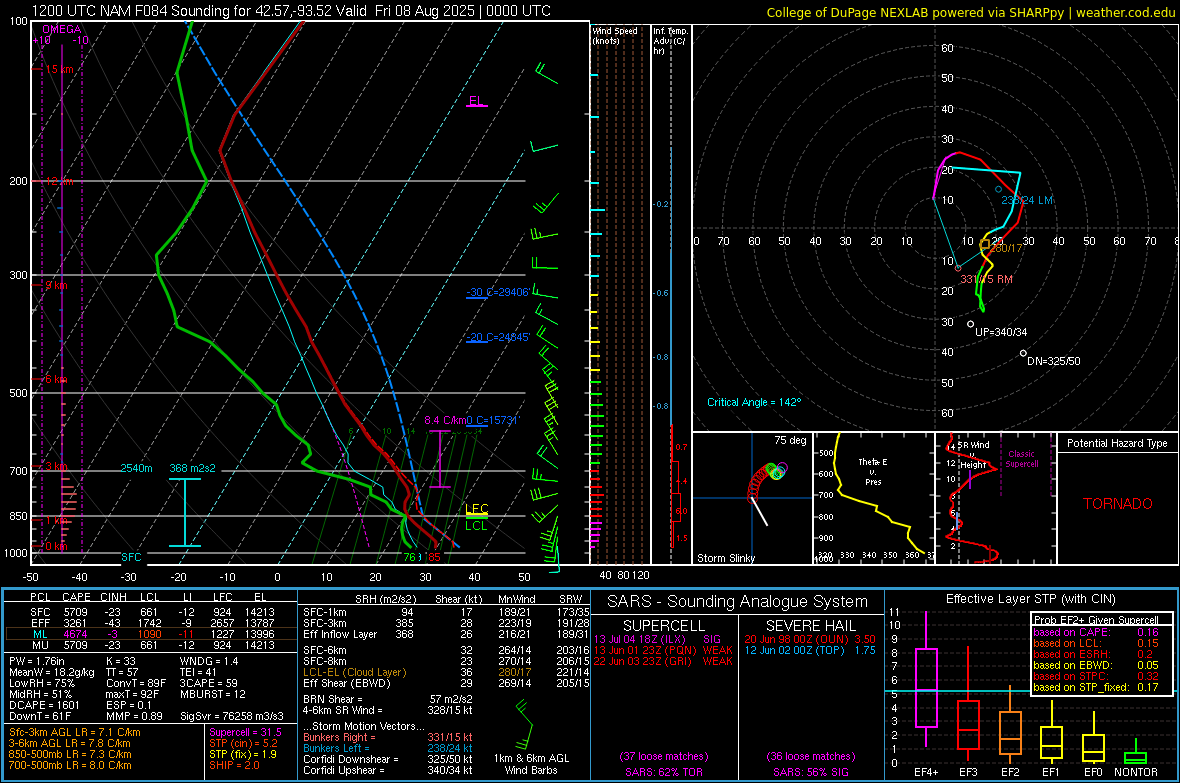Click the CAPE column header
The width and height of the screenshot is (1180, 783).
(x=76, y=597)
